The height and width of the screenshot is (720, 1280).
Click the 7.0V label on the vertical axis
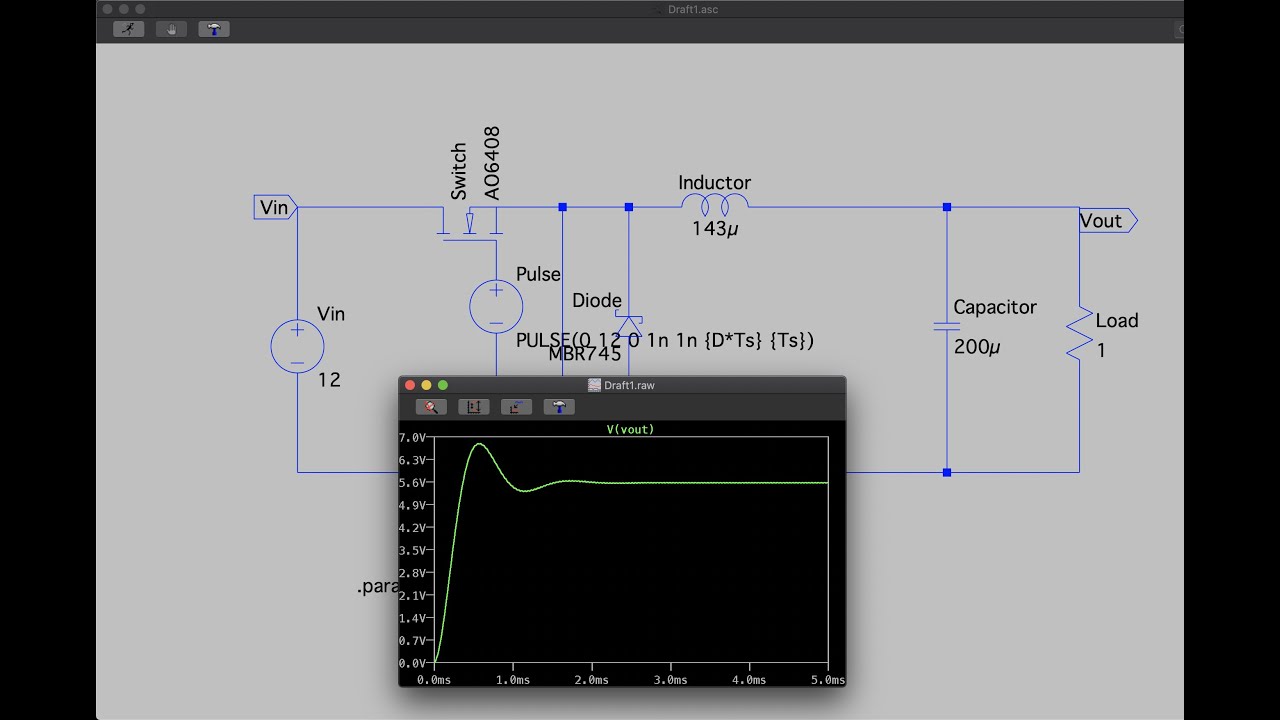[413, 438]
